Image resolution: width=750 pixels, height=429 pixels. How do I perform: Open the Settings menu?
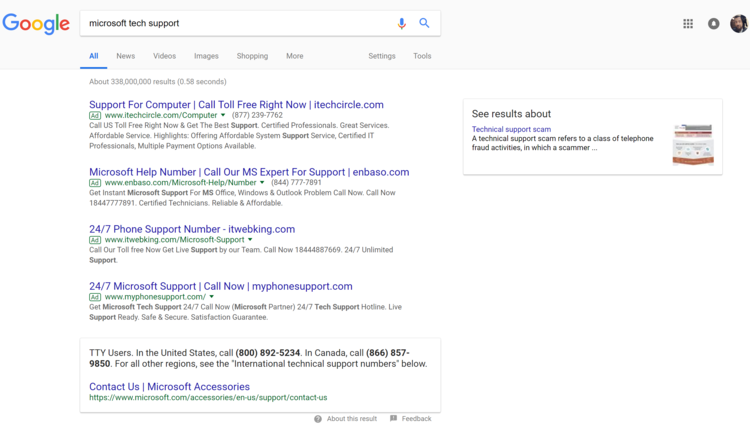coord(382,56)
